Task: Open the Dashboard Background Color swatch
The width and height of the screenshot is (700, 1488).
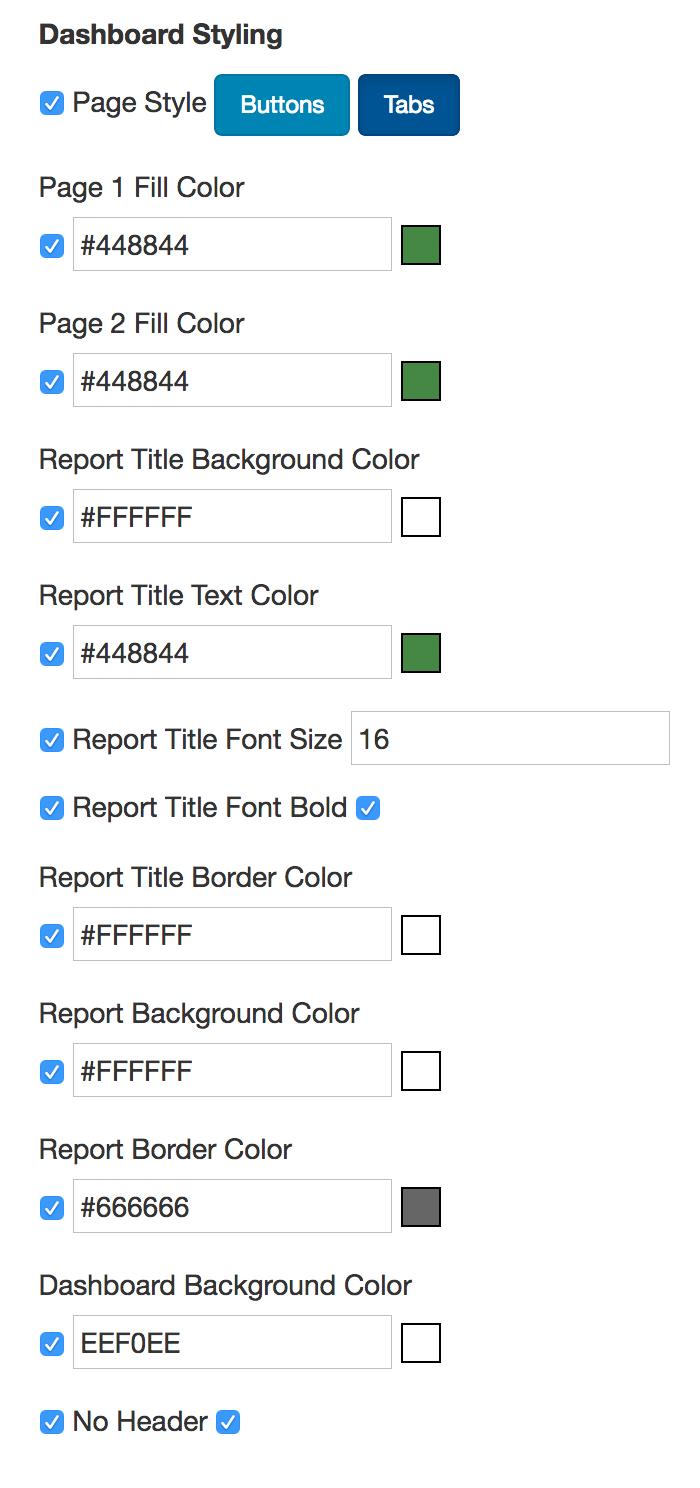Action: [420, 1342]
